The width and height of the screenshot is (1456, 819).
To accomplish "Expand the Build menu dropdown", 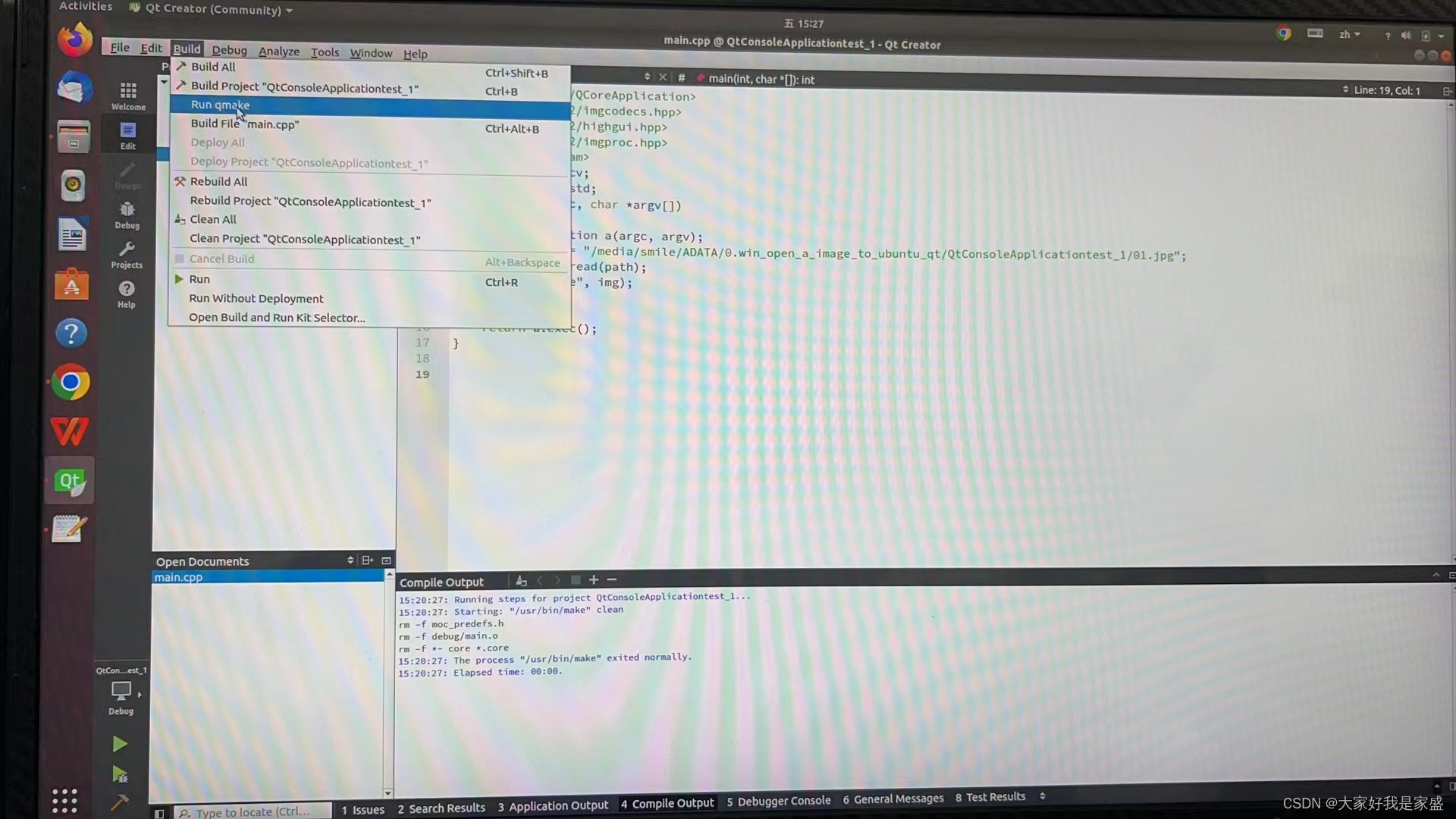I will [186, 52].
